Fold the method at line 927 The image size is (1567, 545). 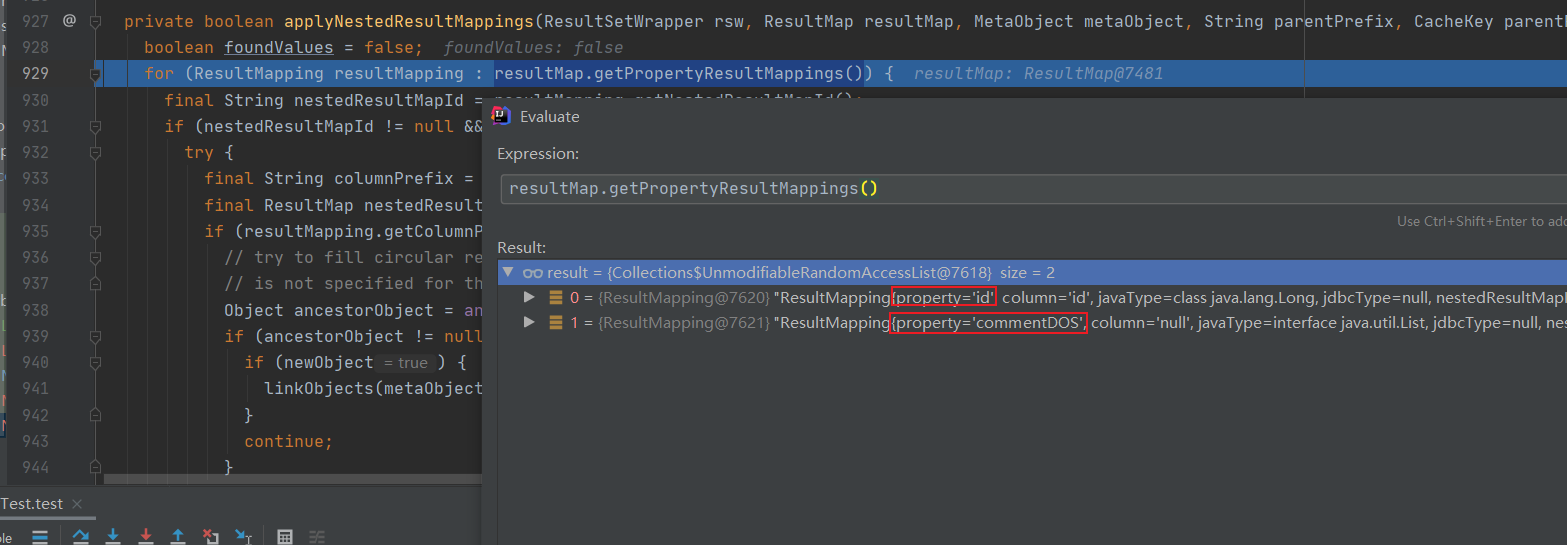pos(96,20)
